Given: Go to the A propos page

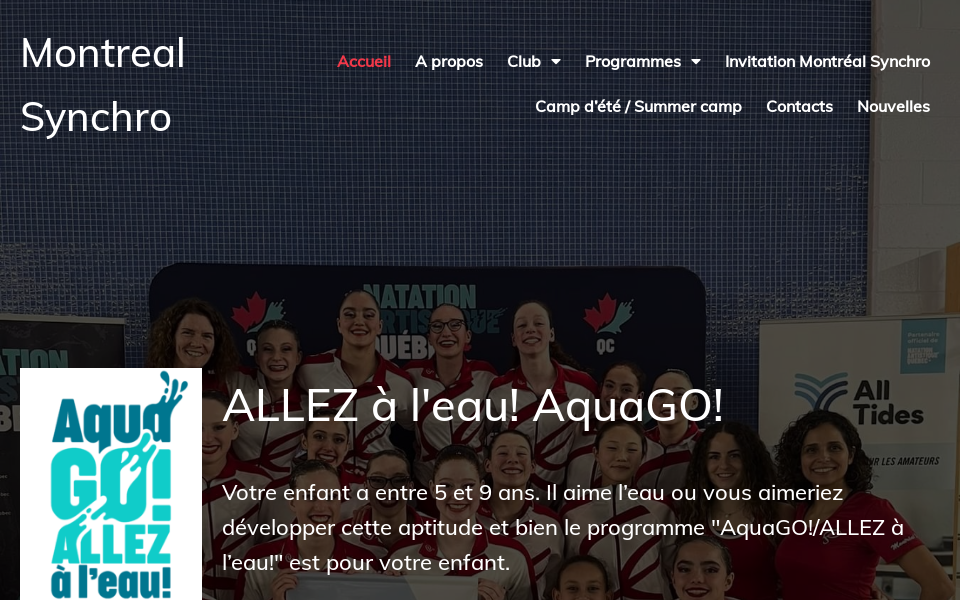Looking at the screenshot, I should coord(449,61).
